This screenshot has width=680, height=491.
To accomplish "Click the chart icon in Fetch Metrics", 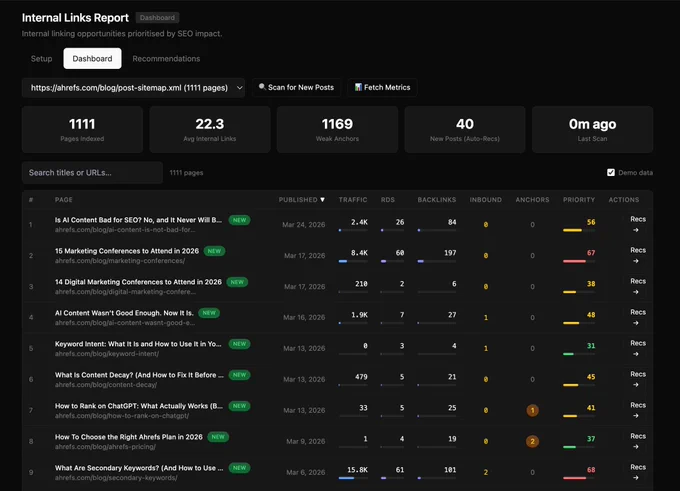I will click(x=358, y=87).
